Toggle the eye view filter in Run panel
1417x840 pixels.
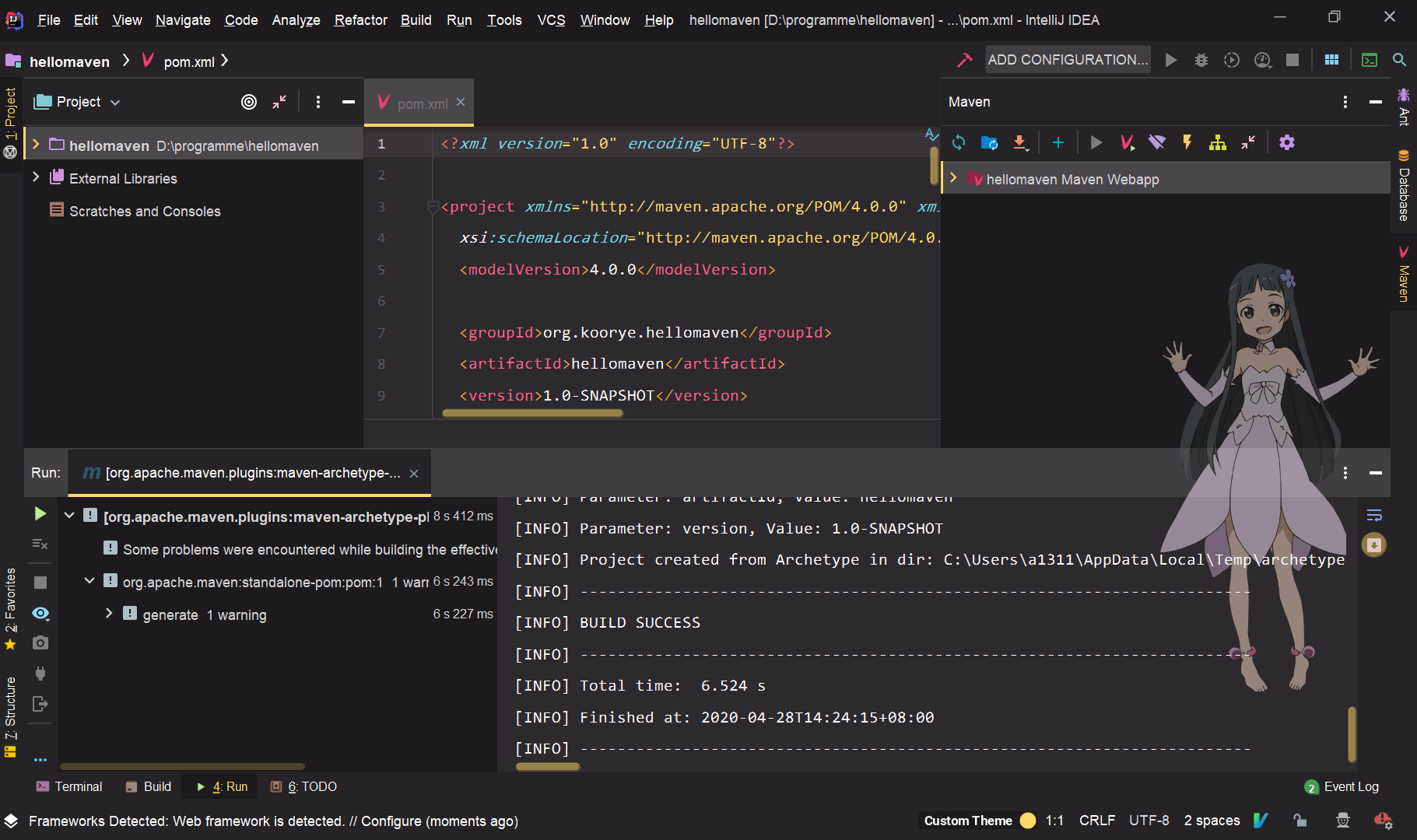pos(40,614)
